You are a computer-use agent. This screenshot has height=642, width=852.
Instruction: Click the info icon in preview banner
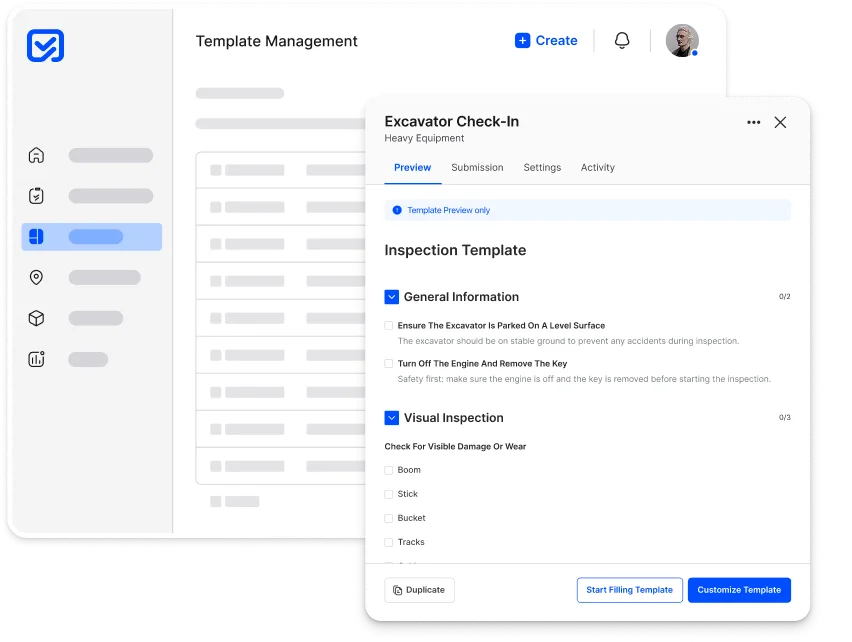(397, 210)
